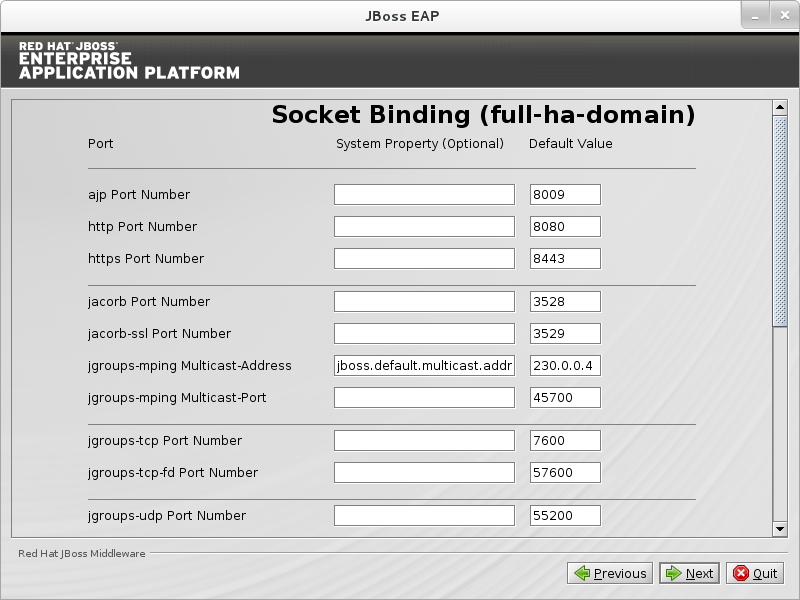Edit the multicast address 230.0.0.4 field

pos(565,366)
